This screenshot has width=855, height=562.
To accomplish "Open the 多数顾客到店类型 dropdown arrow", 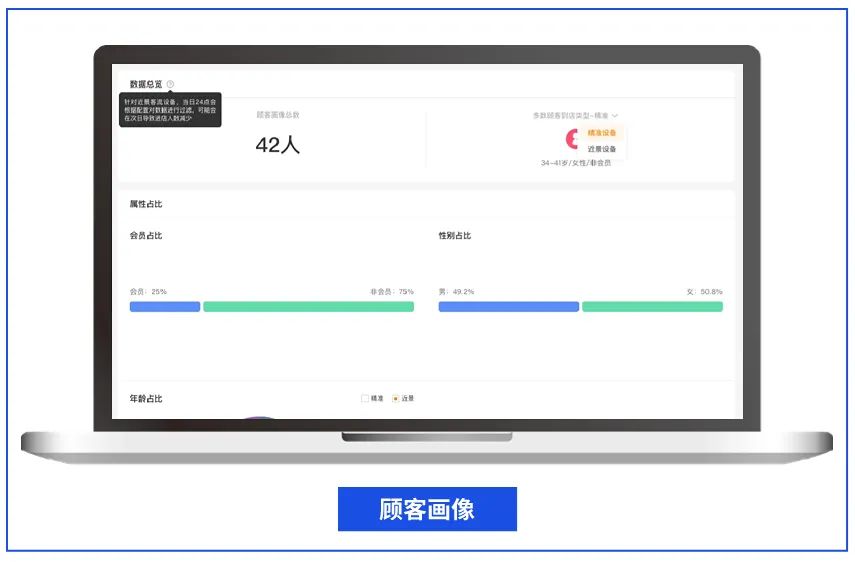I will click(x=615, y=116).
